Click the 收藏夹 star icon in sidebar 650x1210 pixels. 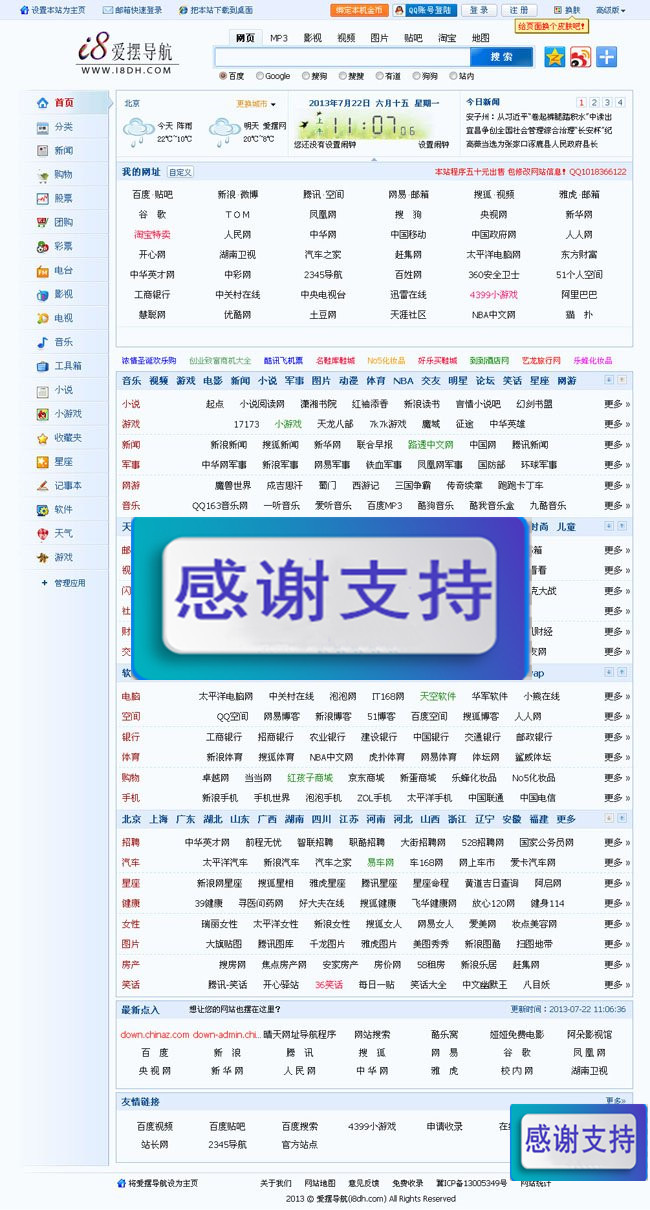coord(42,438)
